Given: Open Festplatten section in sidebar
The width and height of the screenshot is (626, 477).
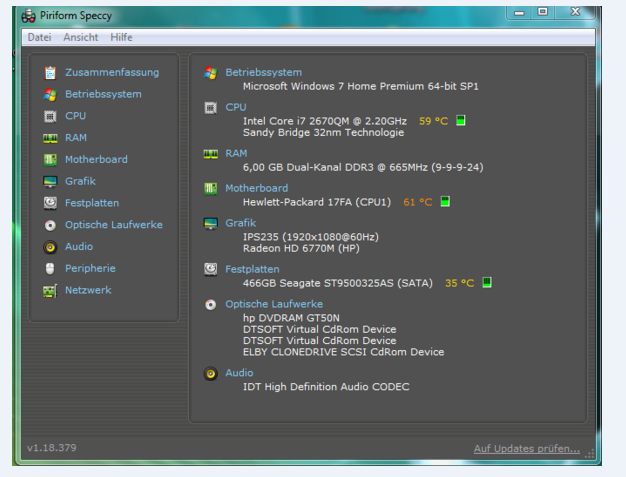Looking at the screenshot, I should click(x=92, y=203).
